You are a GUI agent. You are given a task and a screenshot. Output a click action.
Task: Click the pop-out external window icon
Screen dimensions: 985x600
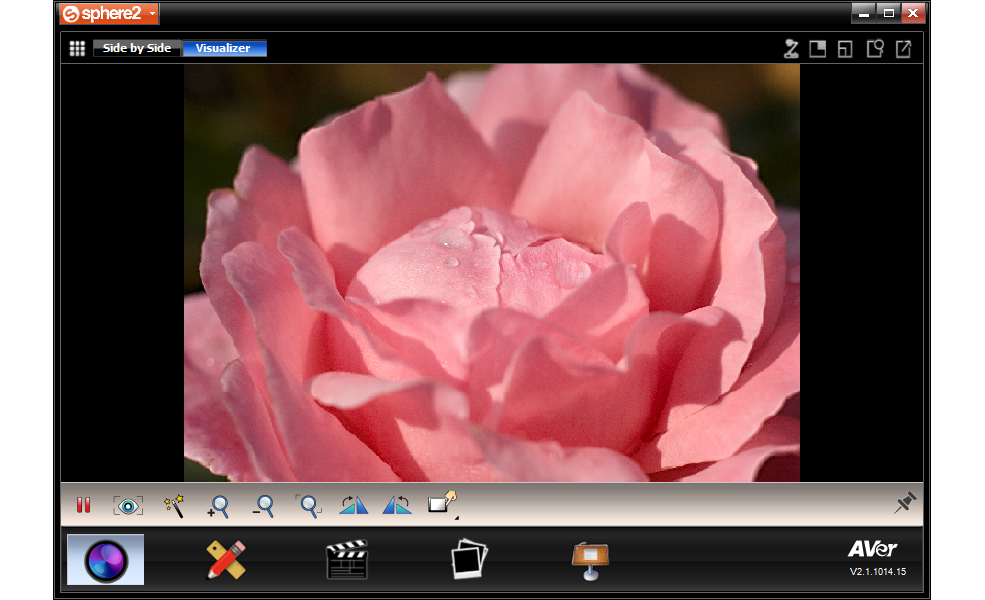point(903,48)
